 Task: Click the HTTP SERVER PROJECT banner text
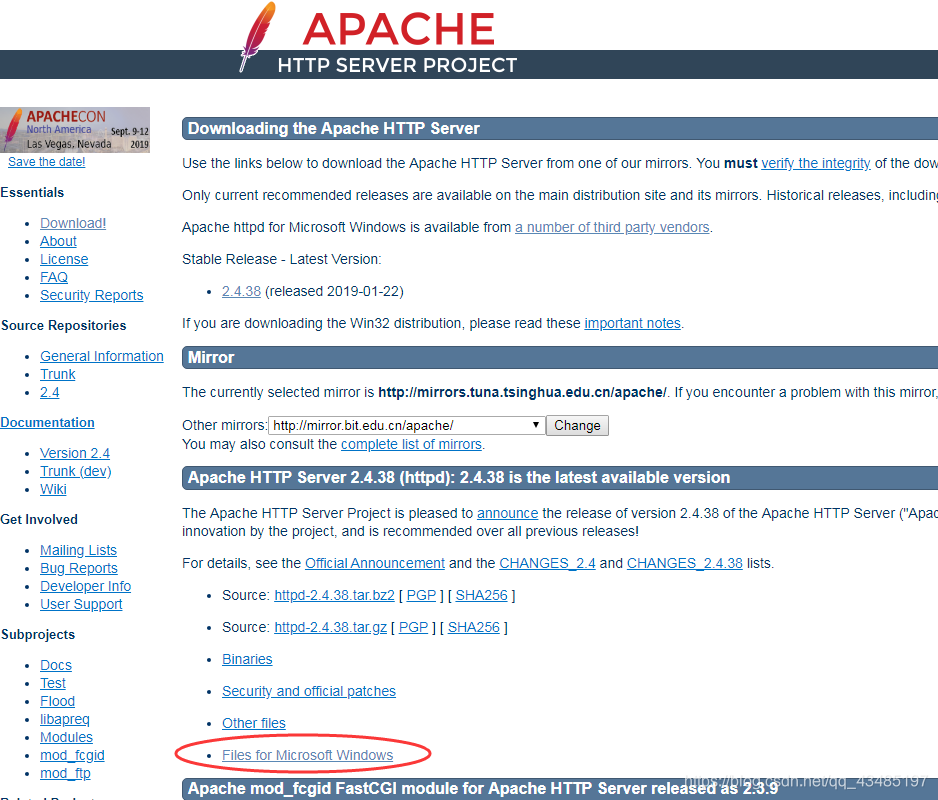[397, 65]
